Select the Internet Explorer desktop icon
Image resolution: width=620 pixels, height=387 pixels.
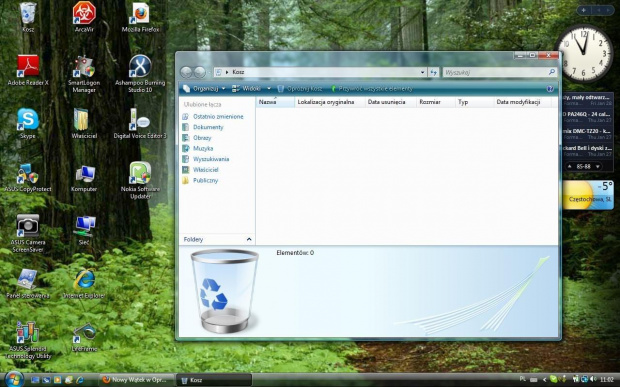(x=84, y=283)
